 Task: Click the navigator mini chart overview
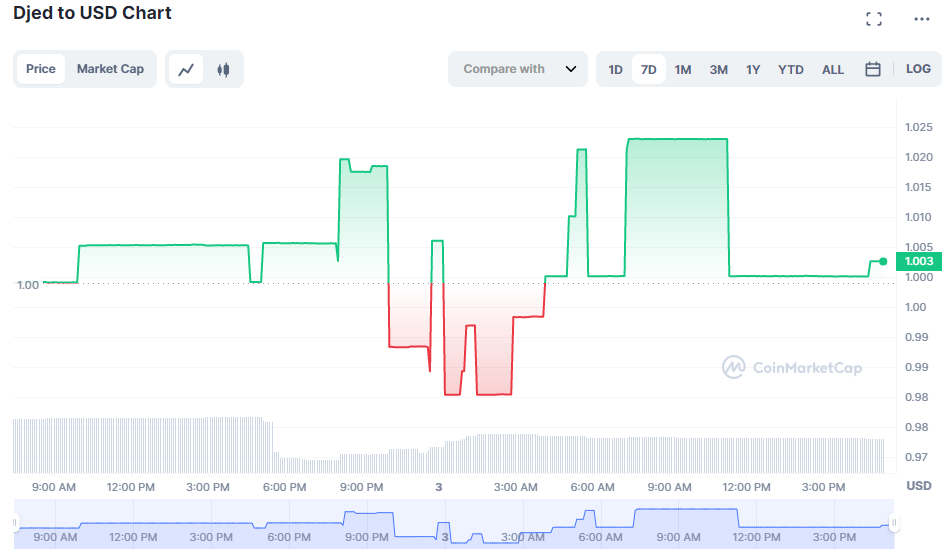tap(454, 523)
